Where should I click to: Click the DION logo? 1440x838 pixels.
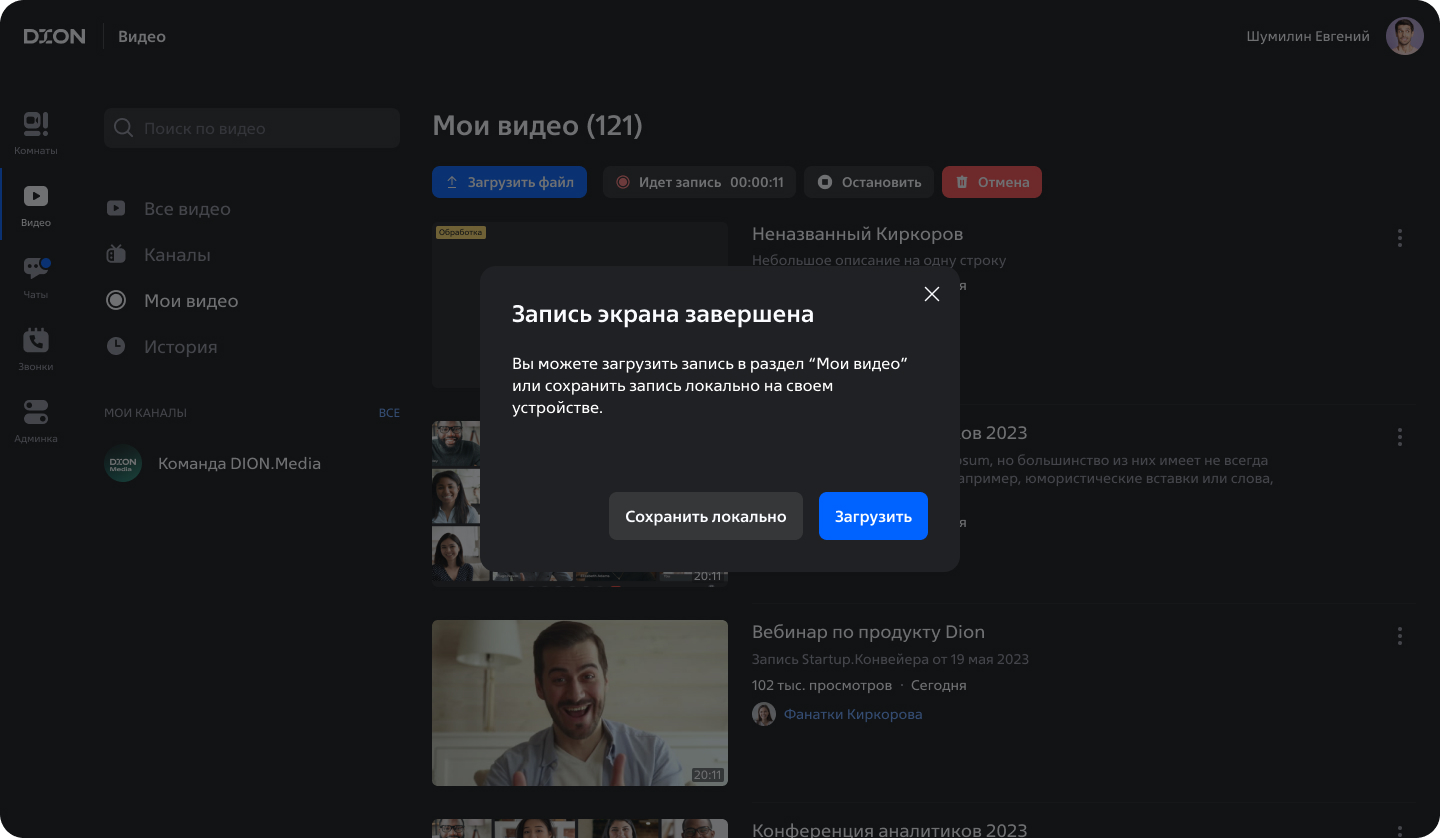pos(55,36)
